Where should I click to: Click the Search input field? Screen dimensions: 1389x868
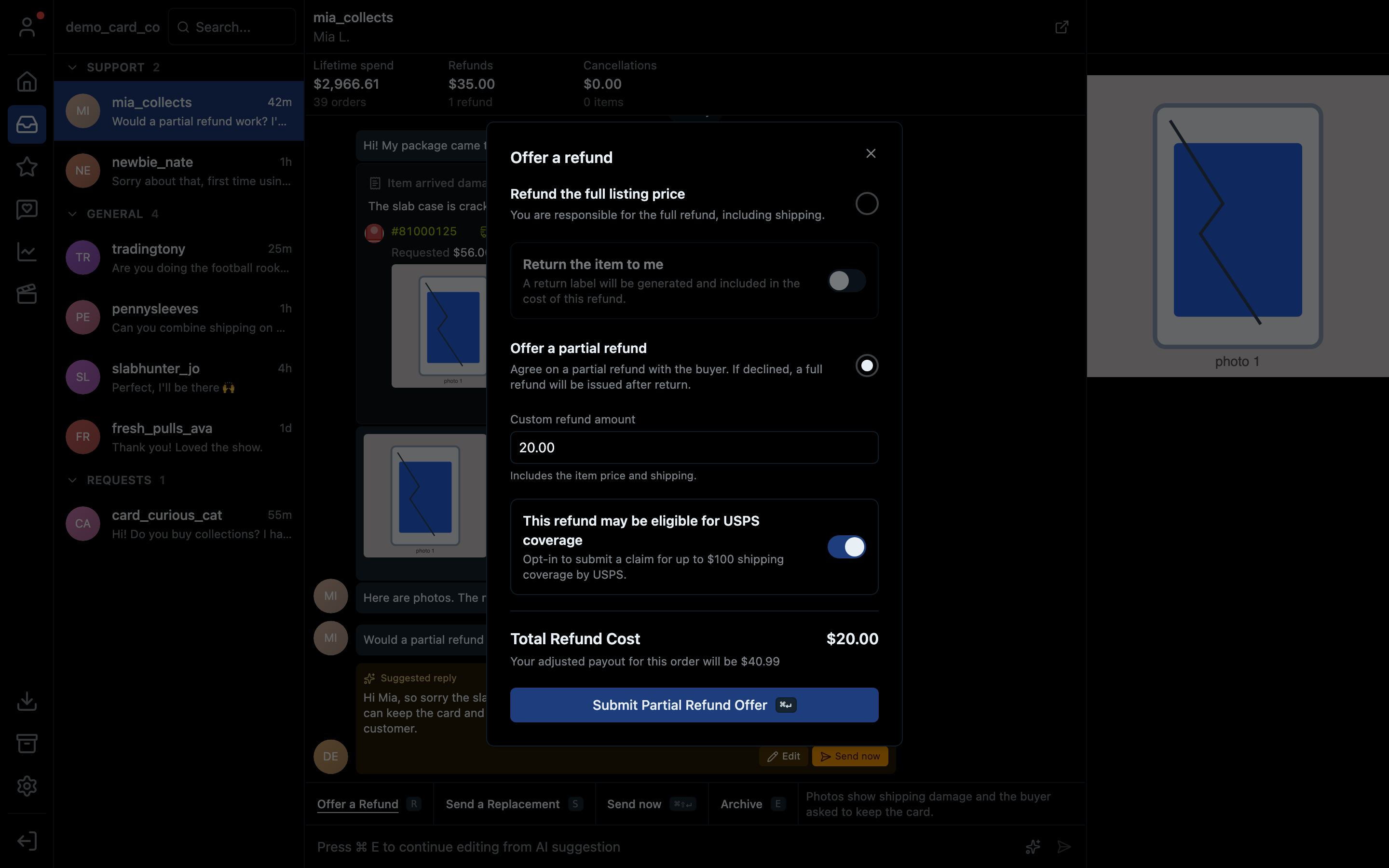tap(232, 27)
